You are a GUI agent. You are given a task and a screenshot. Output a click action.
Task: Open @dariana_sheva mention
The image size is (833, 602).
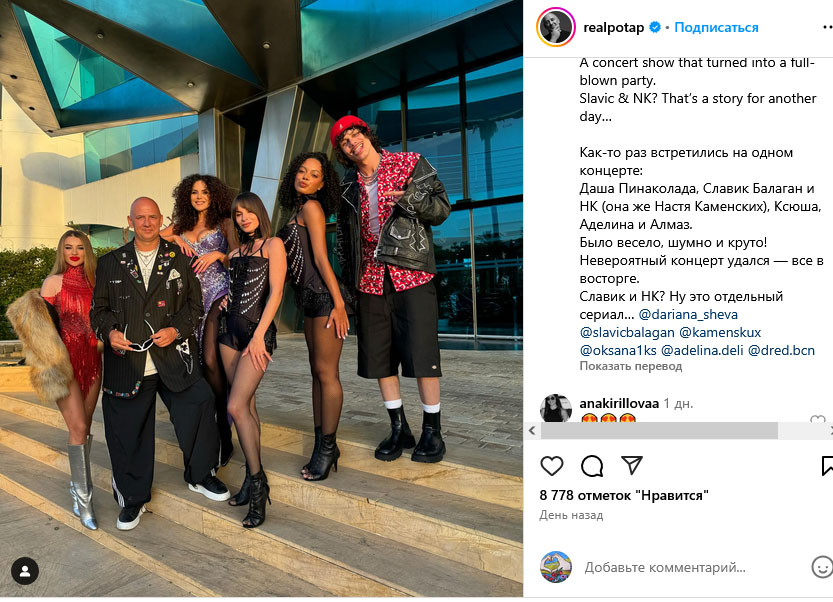(688, 315)
